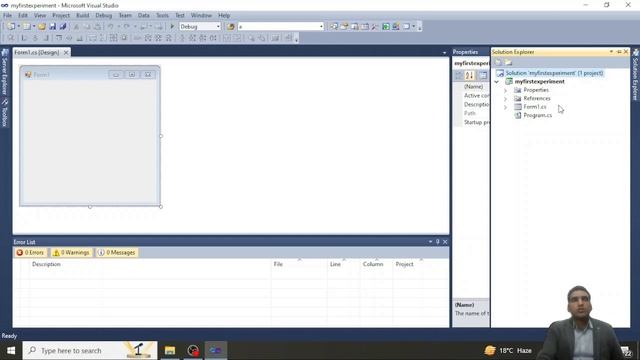Open the Solution Explorer window position dropdown
The width and height of the screenshot is (640, 360).
click(611, 52)
